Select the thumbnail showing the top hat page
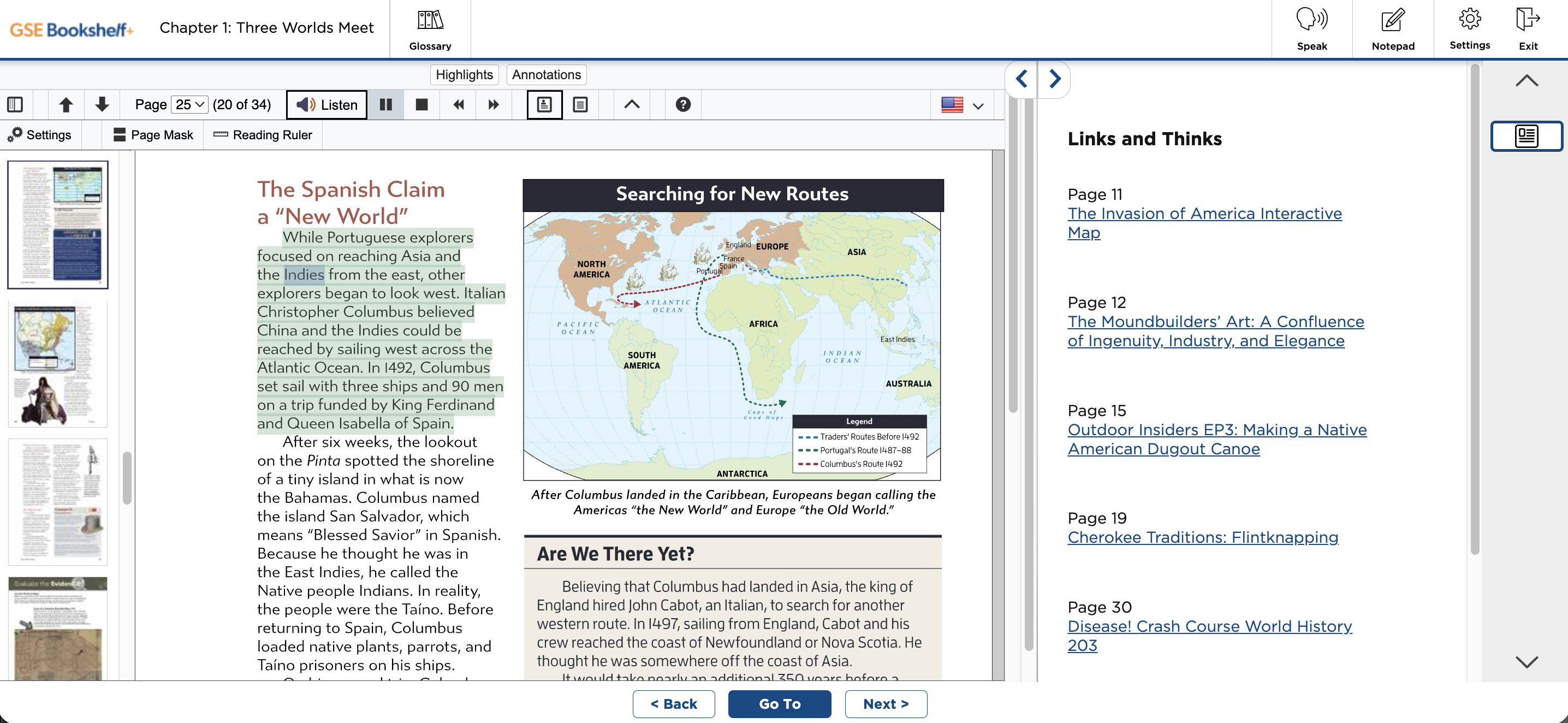The height and width of the screenshot is (723, 1568). click(58, 502)
